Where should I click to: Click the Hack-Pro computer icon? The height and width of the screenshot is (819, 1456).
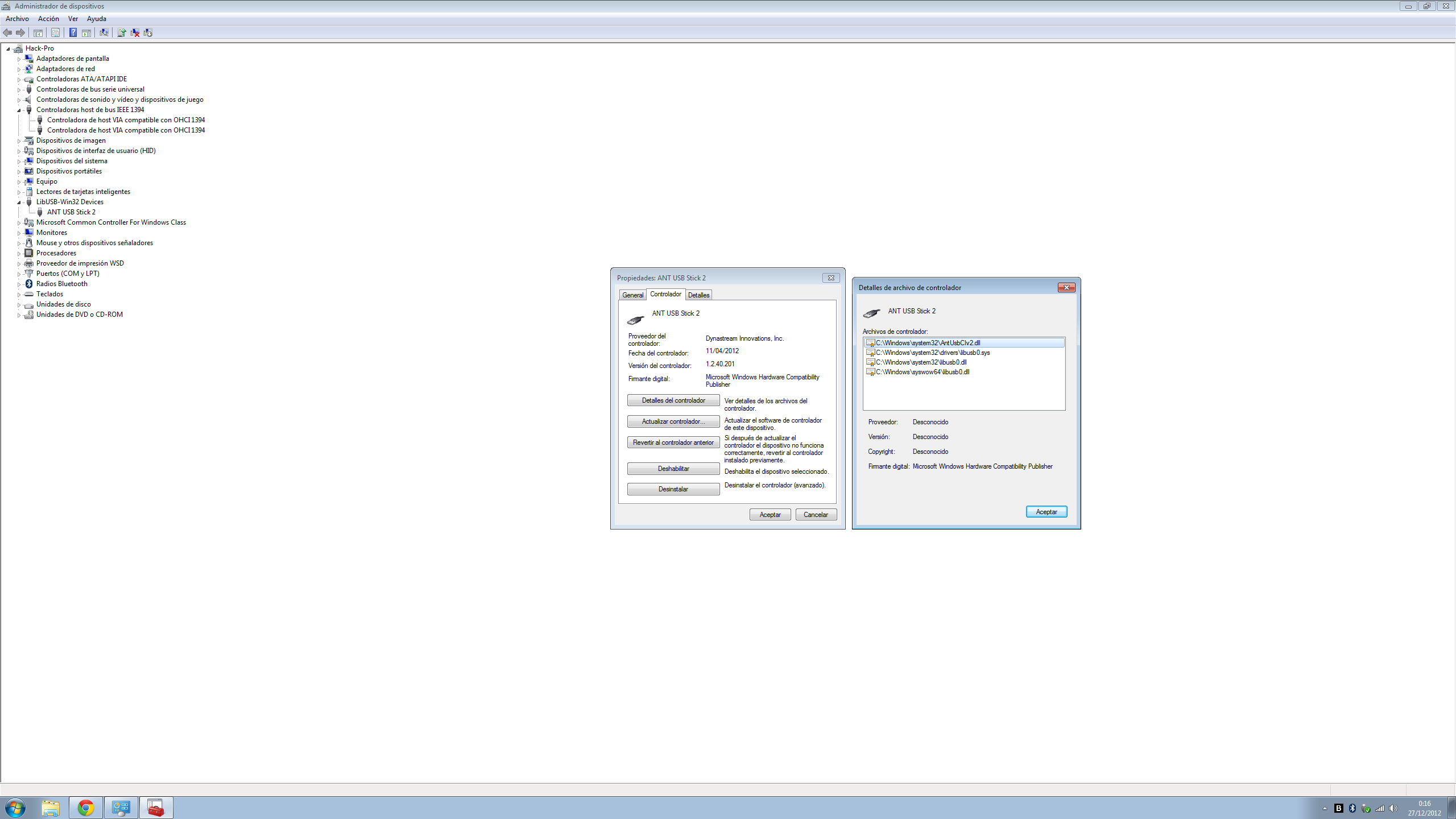18,48
